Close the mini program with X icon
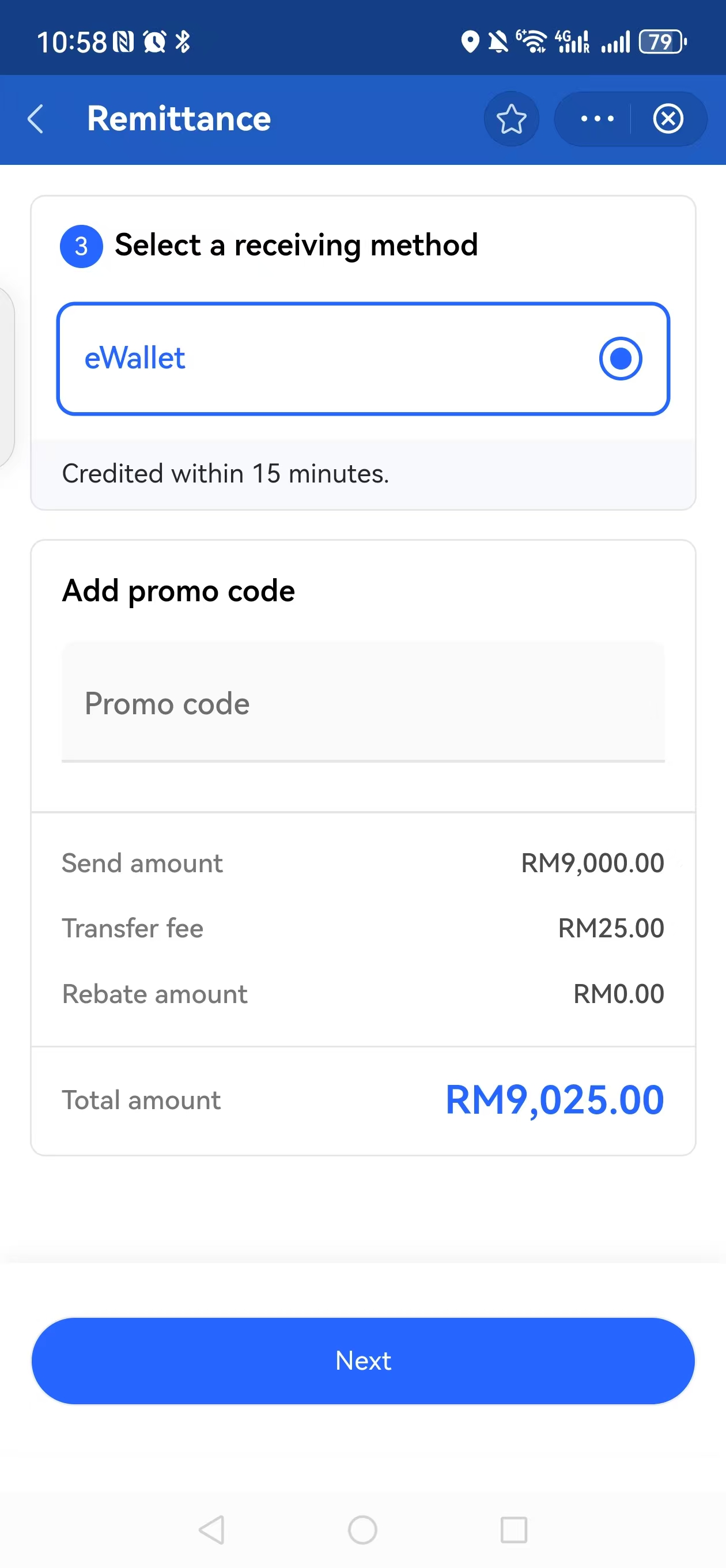 pos(668,119)
